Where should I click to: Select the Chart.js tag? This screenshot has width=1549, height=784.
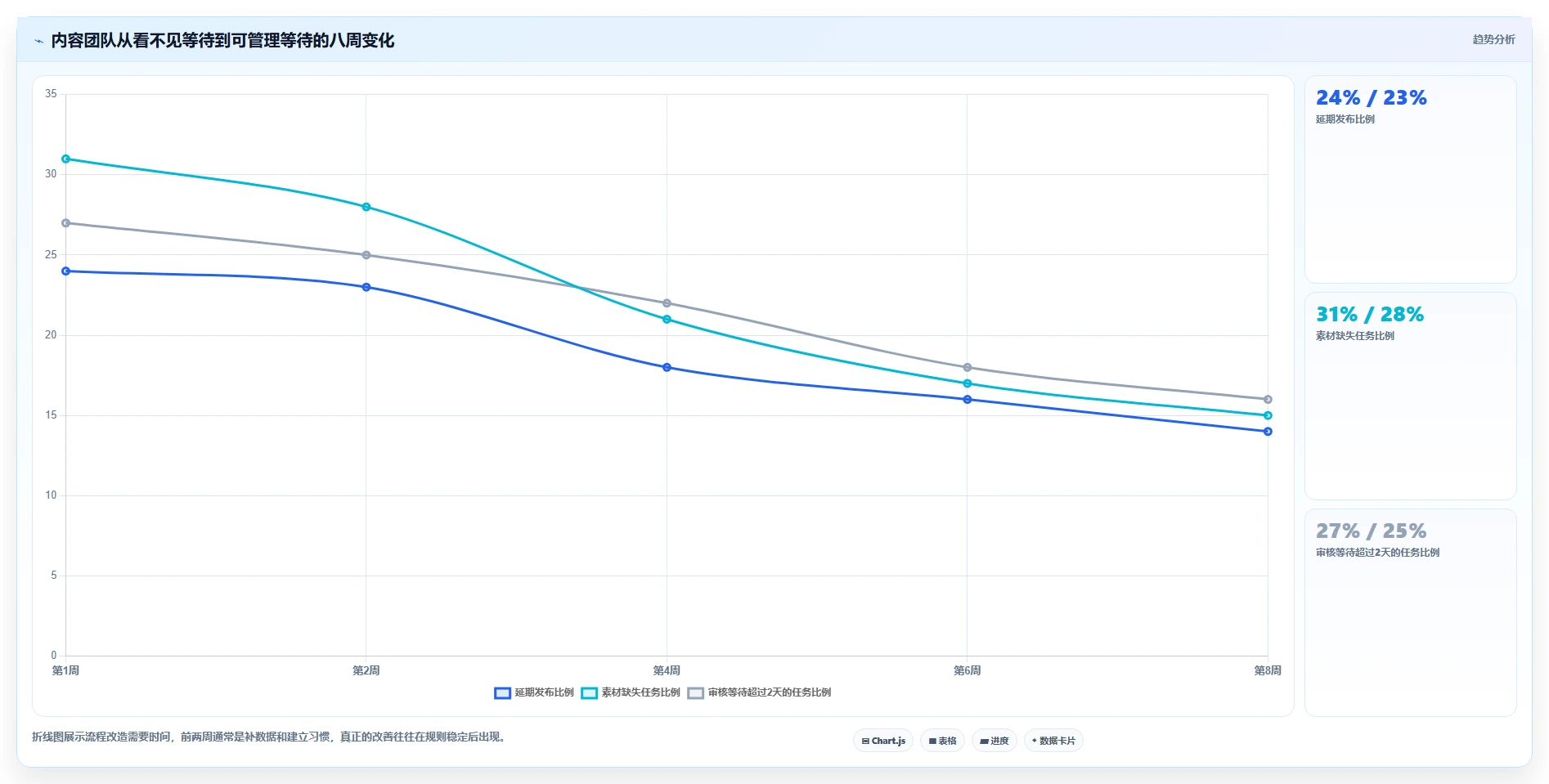pos(883,741)
